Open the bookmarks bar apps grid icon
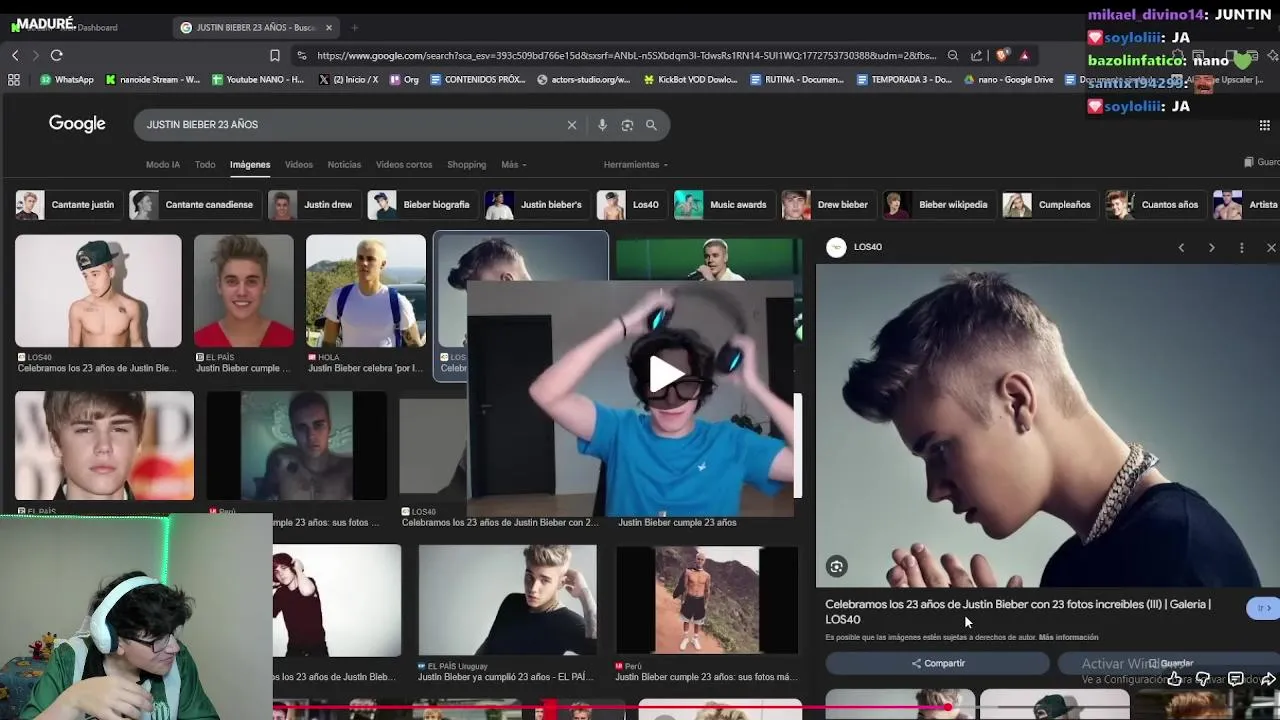 [14, 79]
